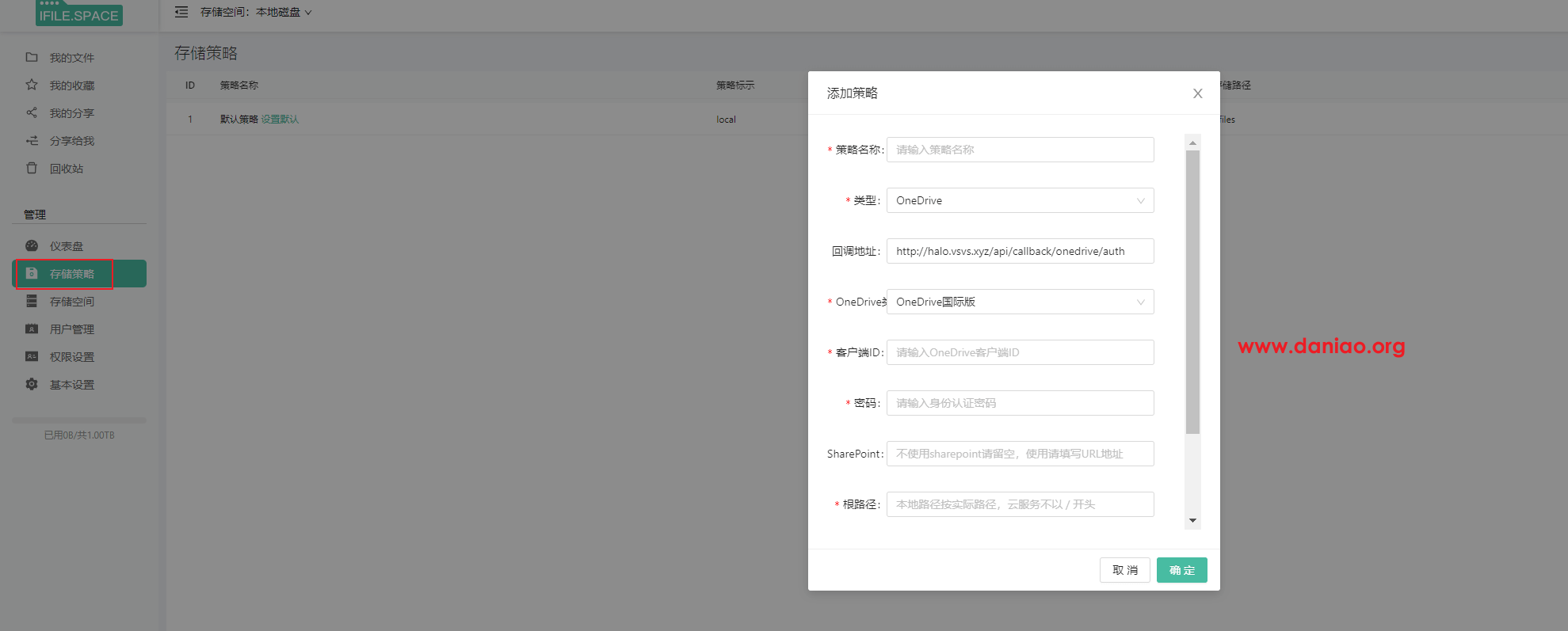The image size is (1568, 631).
Task: Toggle the sidebar collapse icon in header
Action: [181, 12]
